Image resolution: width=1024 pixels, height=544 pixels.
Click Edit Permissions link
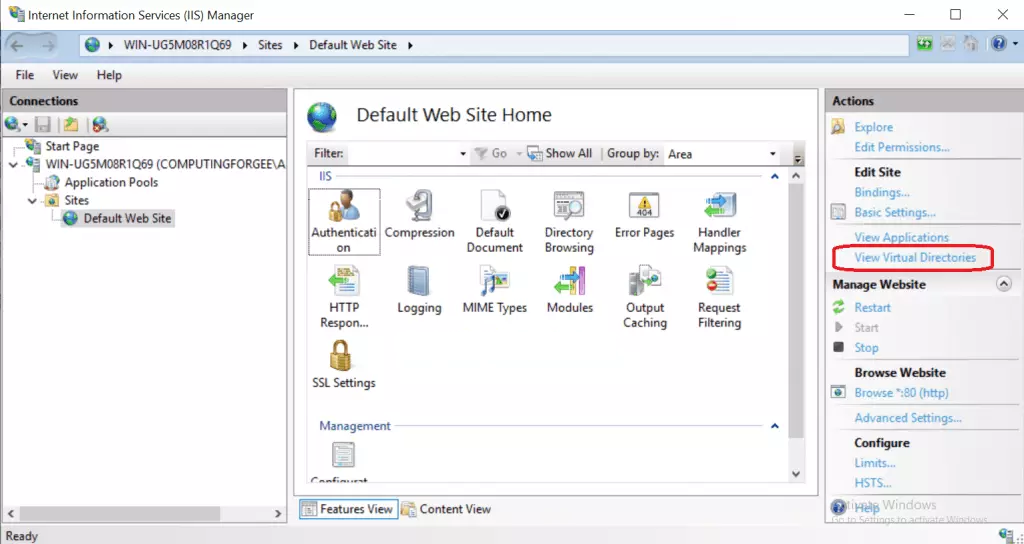[902, 147]
